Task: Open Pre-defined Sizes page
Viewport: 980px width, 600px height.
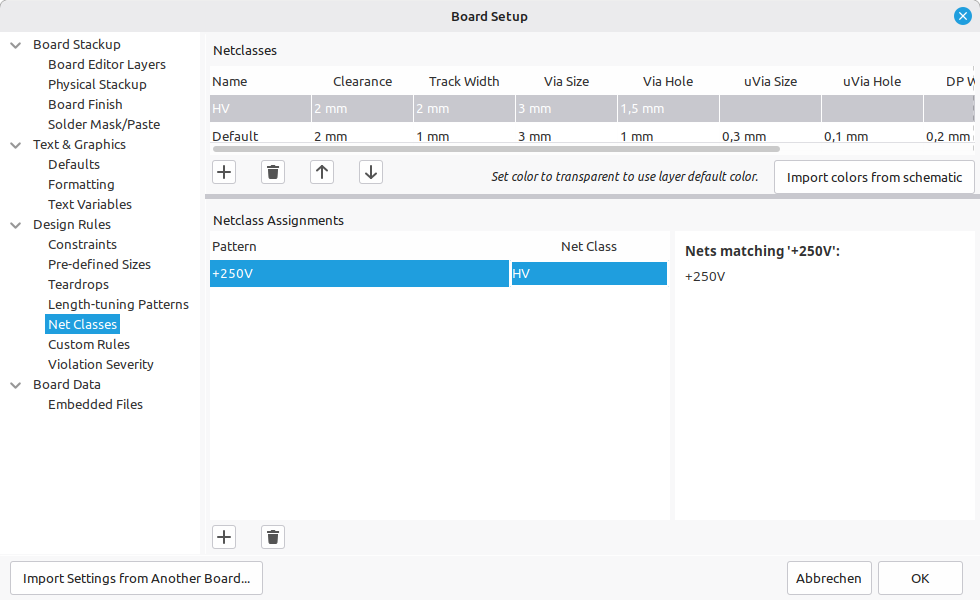Action: (99, 264)
